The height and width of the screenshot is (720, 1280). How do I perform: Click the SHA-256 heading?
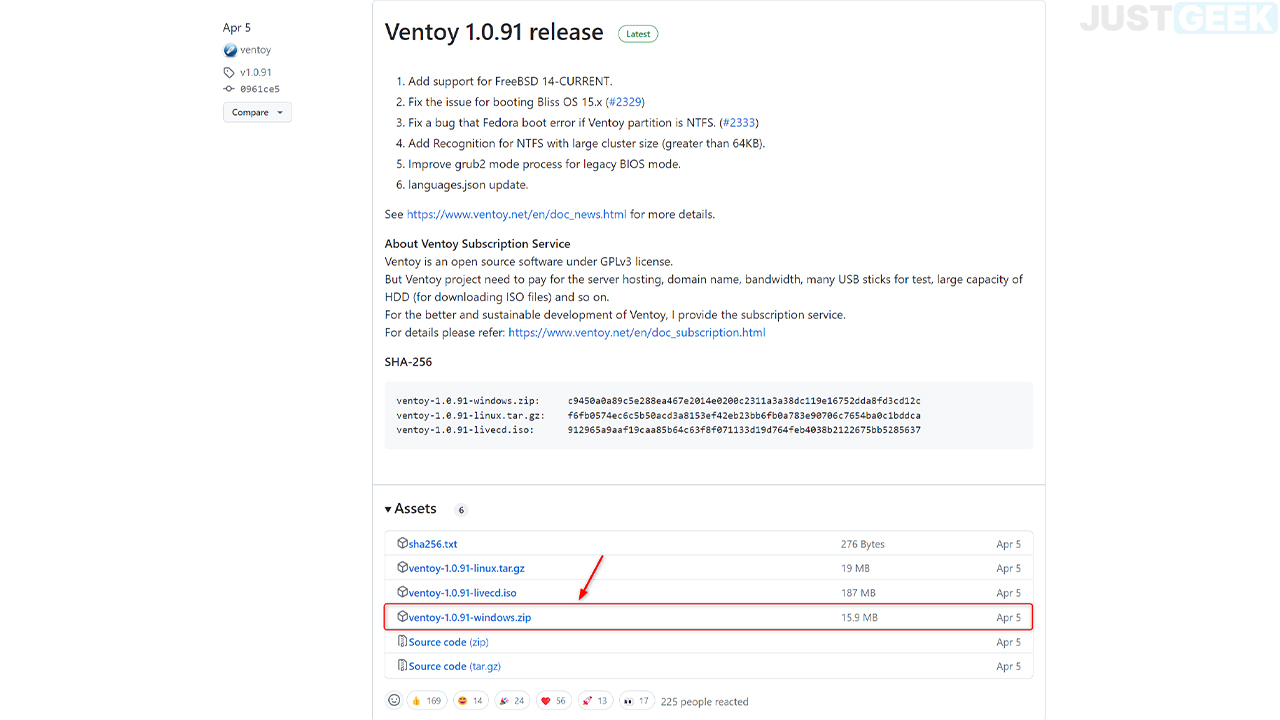click(408, 362)
